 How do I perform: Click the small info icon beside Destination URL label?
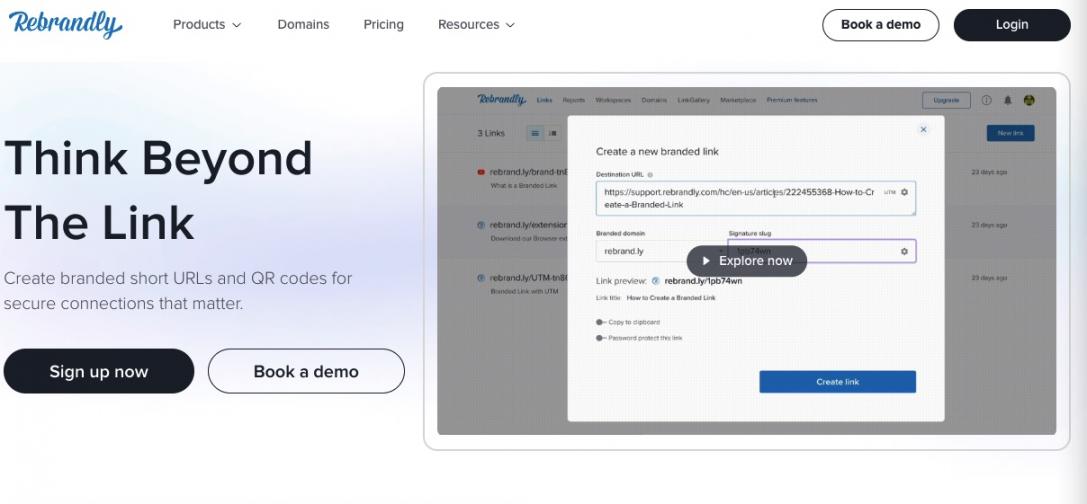point(650,175)
